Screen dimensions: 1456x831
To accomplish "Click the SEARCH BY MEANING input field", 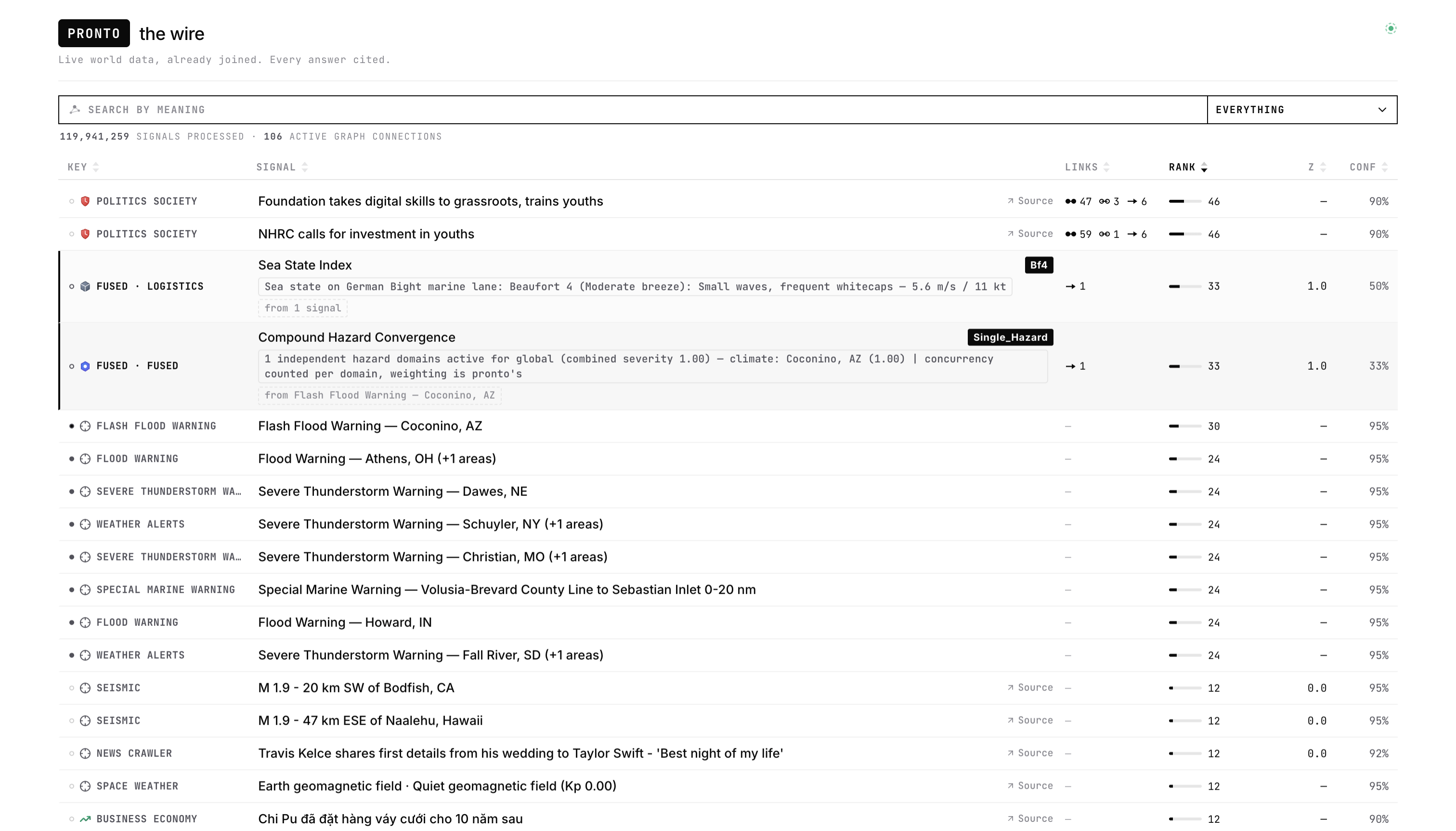I will [633, 110].
